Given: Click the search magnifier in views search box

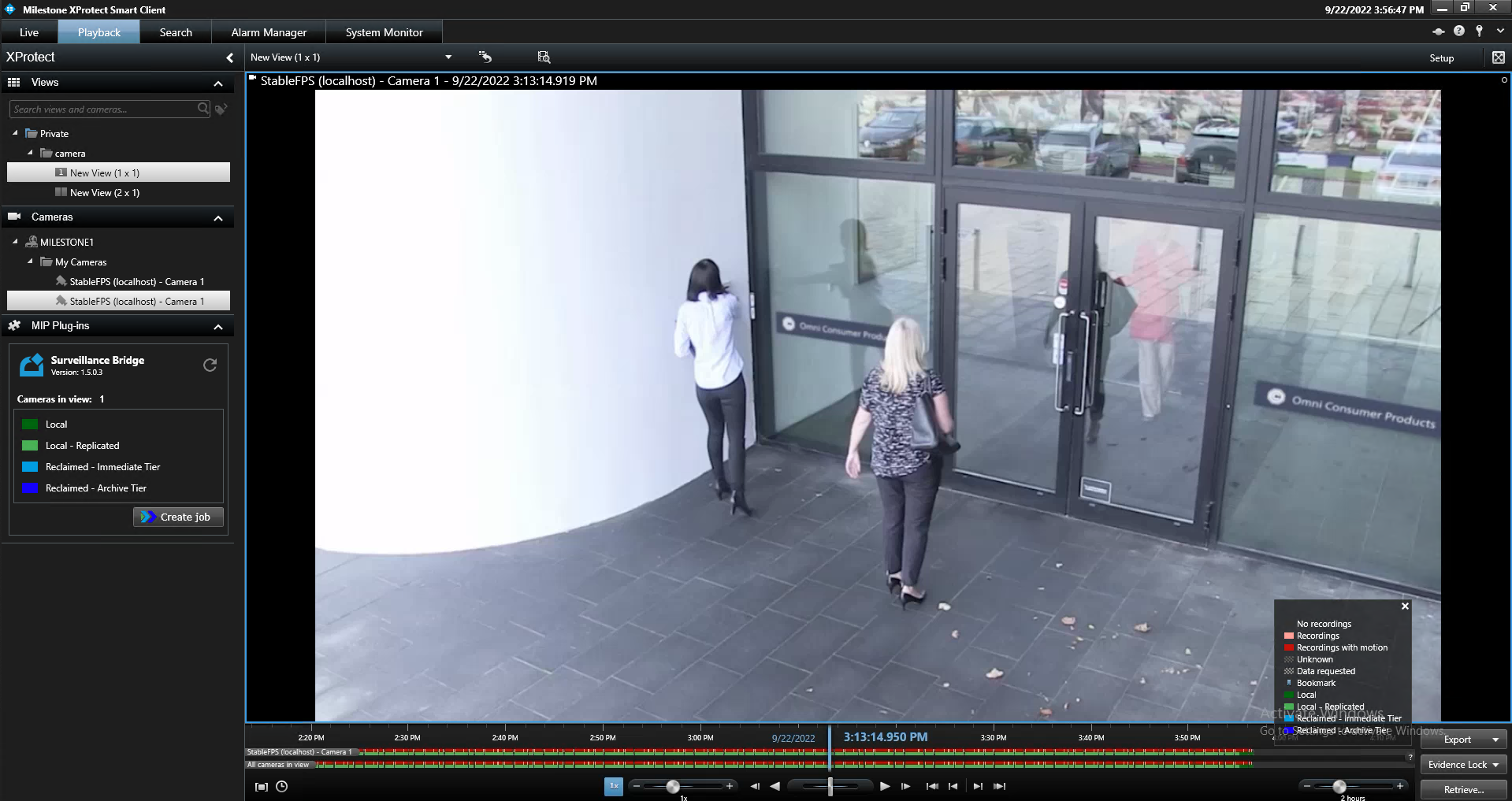Looking at the screenshot, I should coord(203,109).
